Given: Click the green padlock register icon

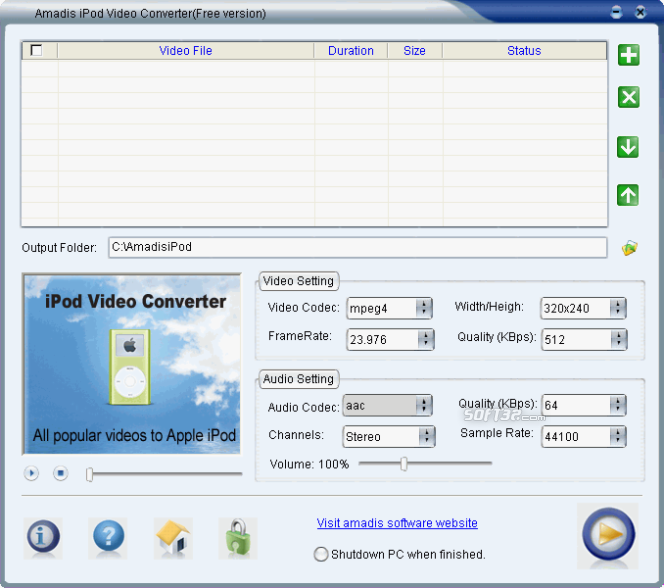Looking at the screenshot, I should point(238,537).
